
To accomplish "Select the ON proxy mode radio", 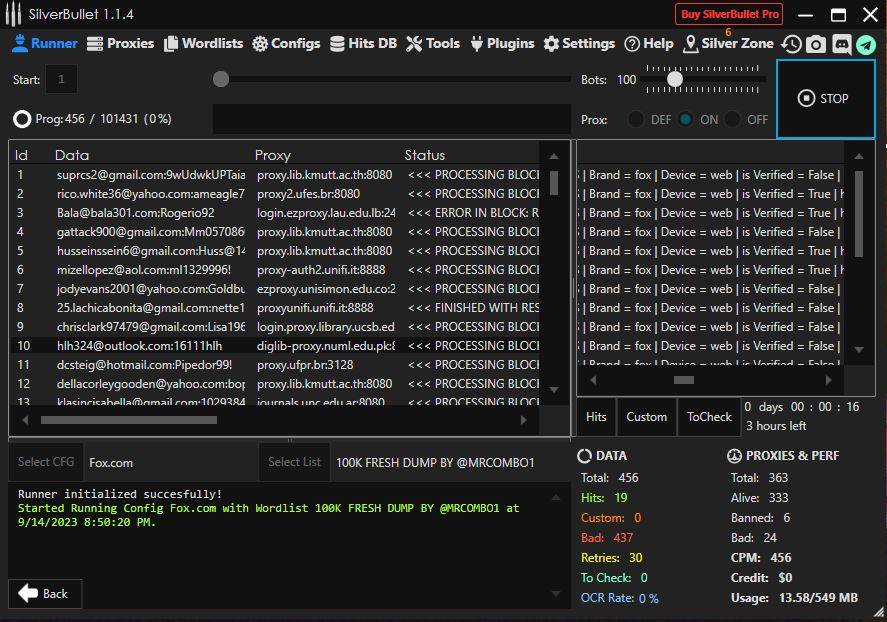I will click(686, 119).
